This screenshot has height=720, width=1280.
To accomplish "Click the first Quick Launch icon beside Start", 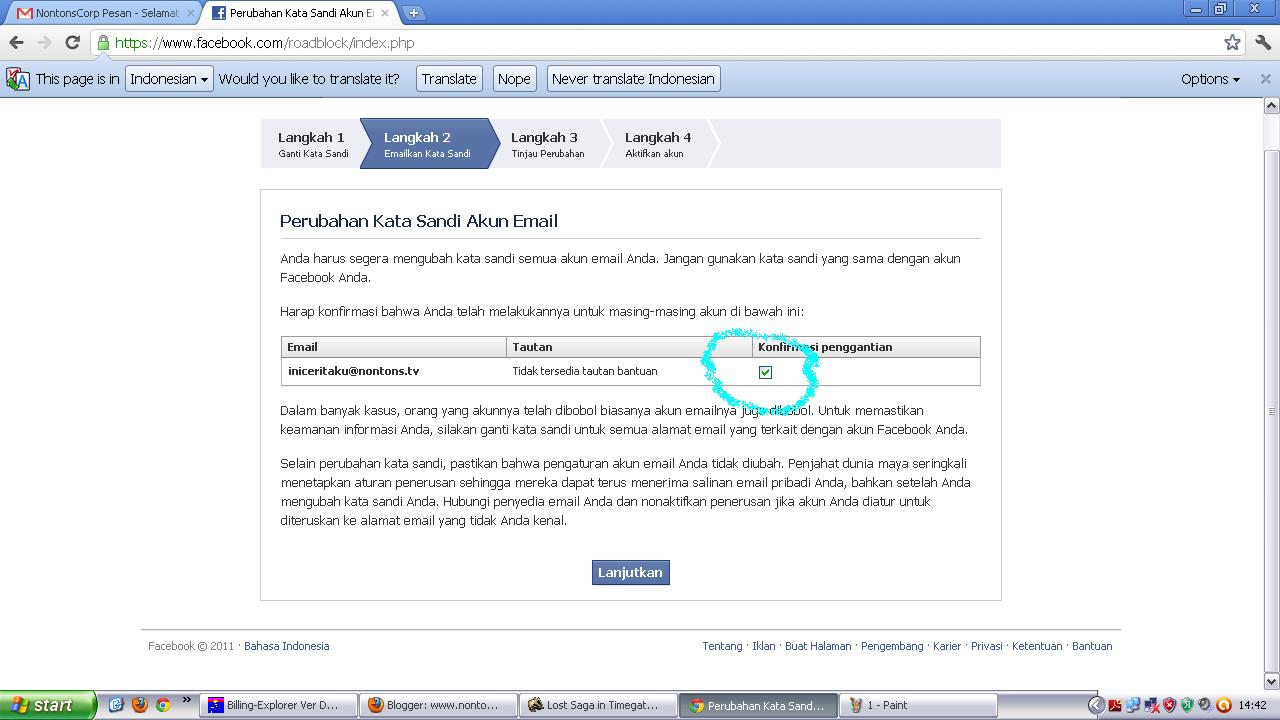I will 116,705.
